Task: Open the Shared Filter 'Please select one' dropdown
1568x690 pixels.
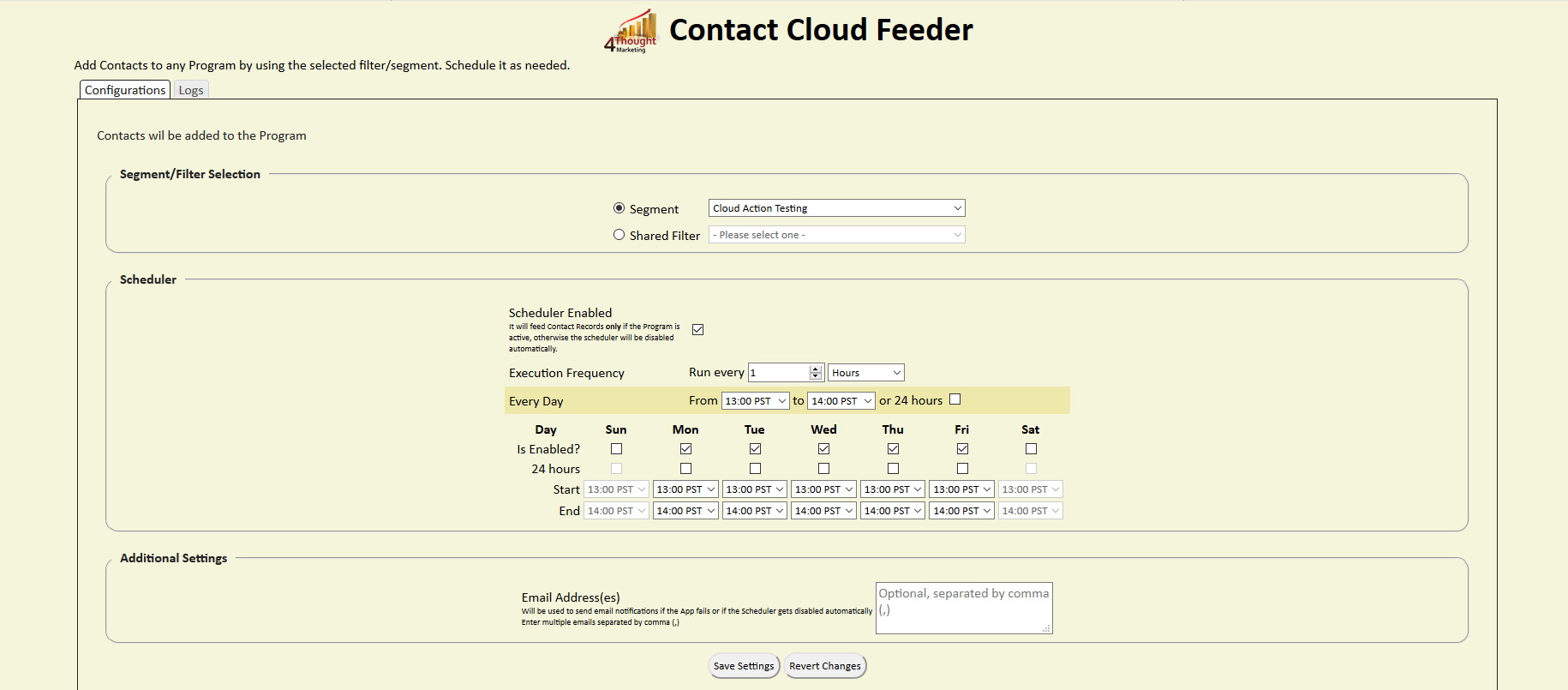Action: [836, 235]
